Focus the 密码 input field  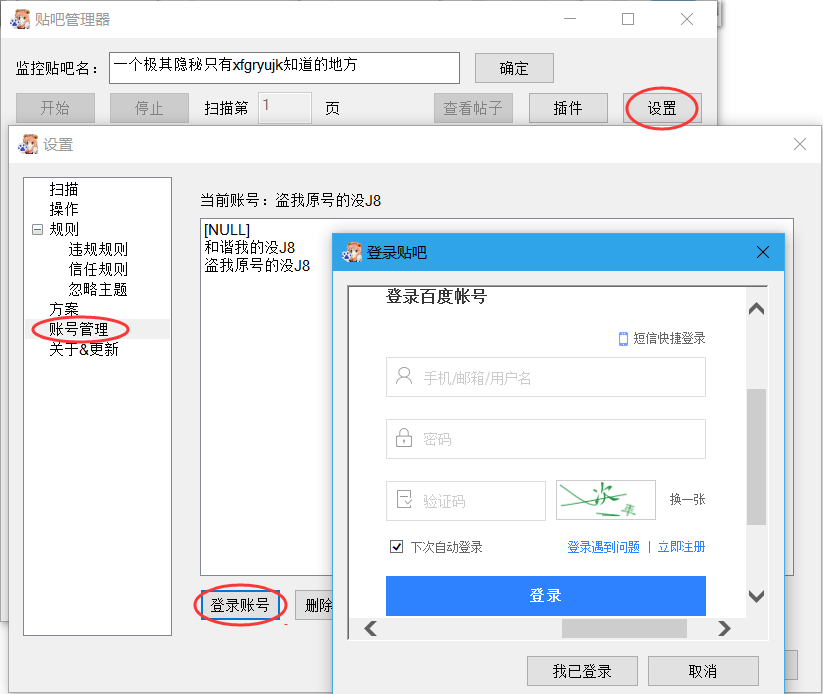coord(546,439)
